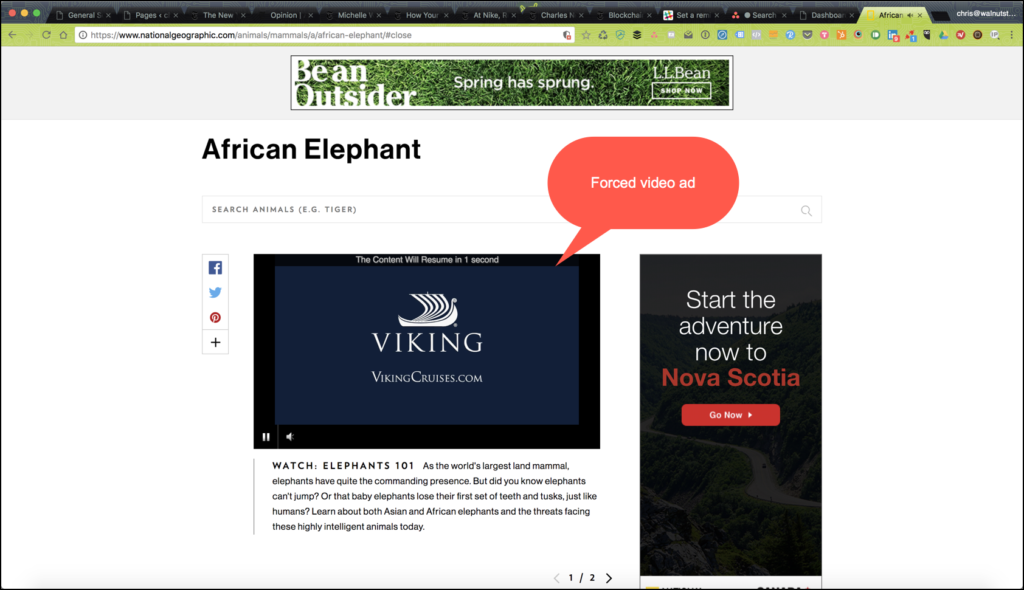Viewport: 1024px width, 590px height.
Task: Mute the African tab audio icon
Action: (x=910, y=15)
